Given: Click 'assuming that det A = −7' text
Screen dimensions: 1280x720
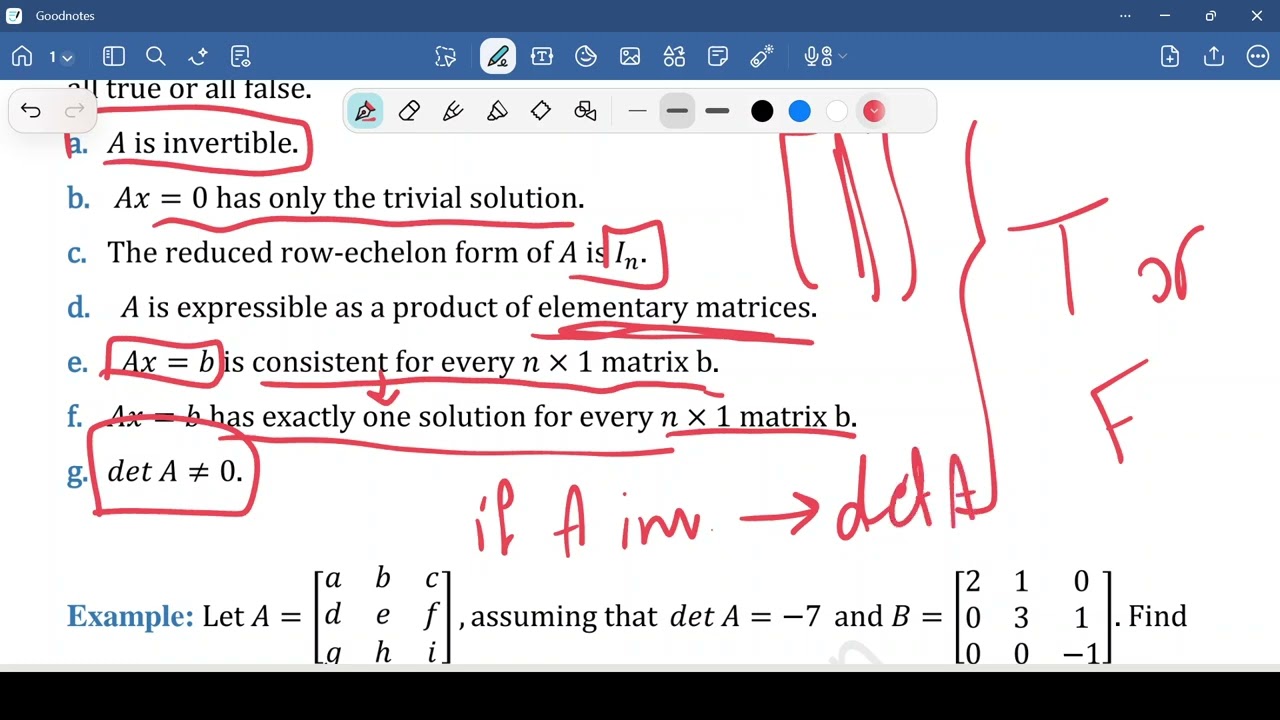Looking at the screenshot, I should 646,616.
